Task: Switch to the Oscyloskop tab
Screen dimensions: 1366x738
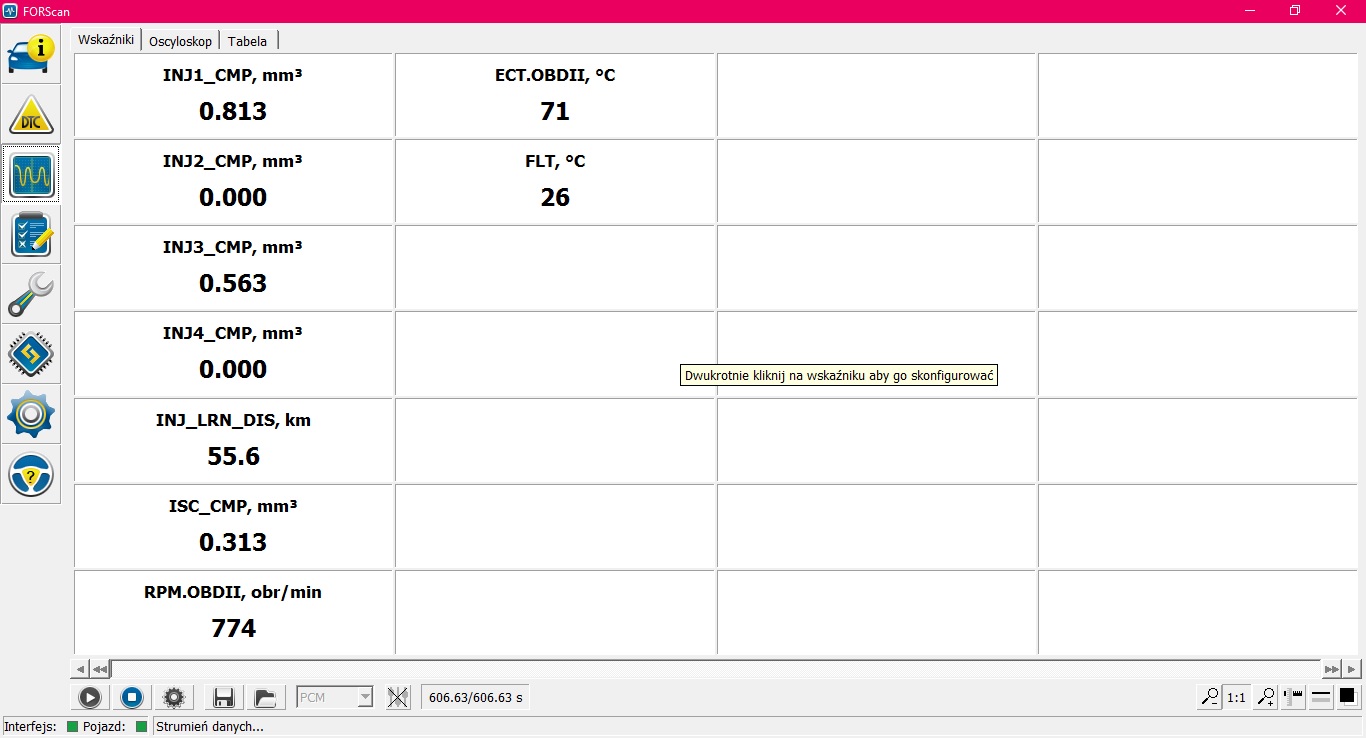Action: tap(180, 41)
